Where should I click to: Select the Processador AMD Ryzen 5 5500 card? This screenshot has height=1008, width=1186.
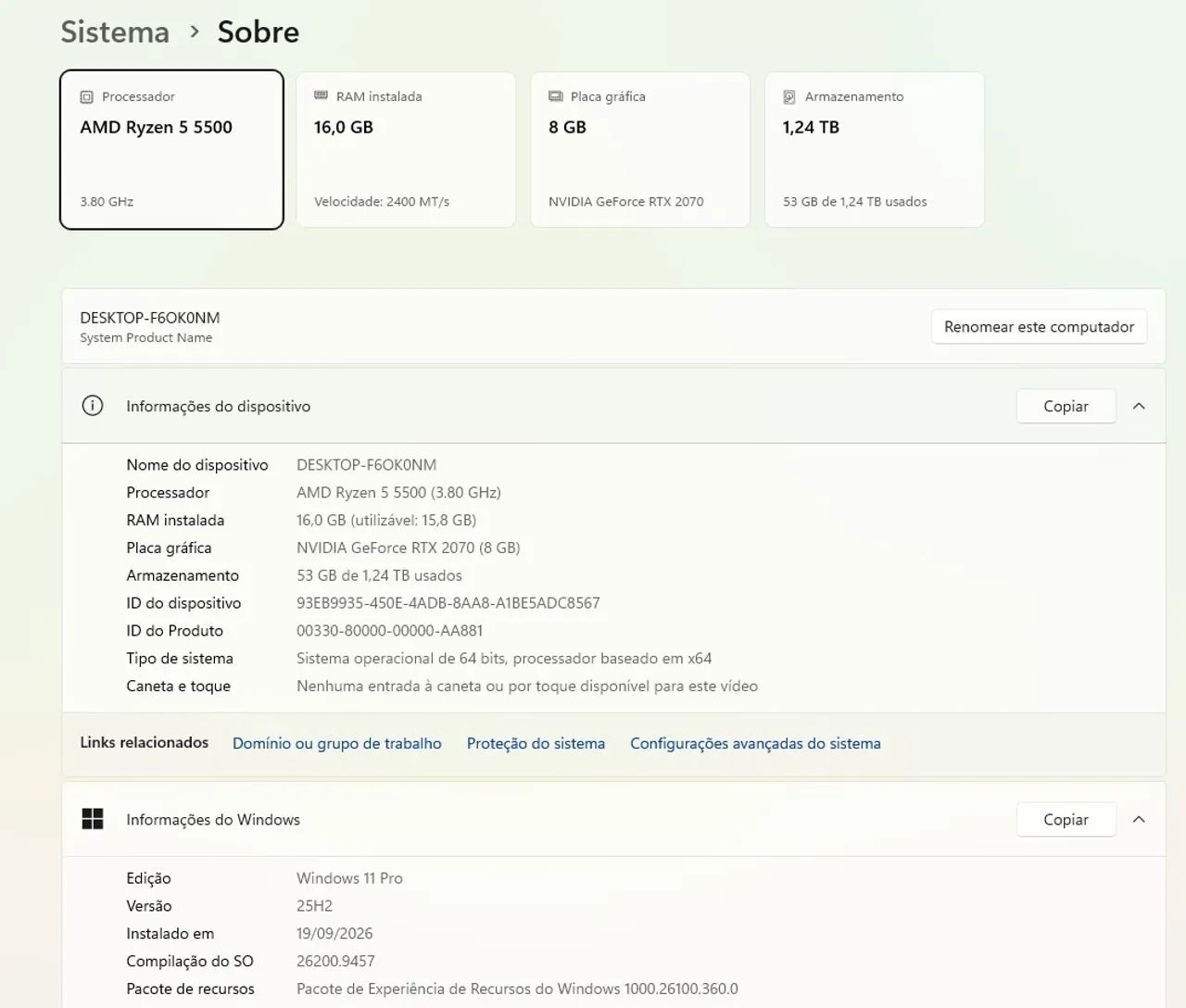click(x=171, y=149)
